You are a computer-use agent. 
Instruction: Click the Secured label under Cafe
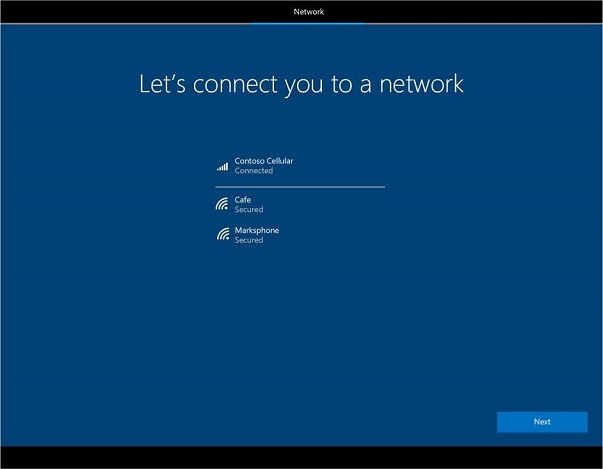249,210
